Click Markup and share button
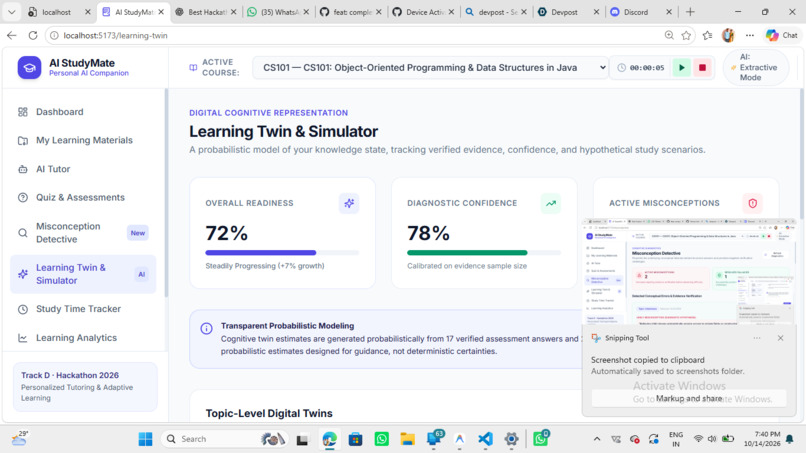 point(689,398)
